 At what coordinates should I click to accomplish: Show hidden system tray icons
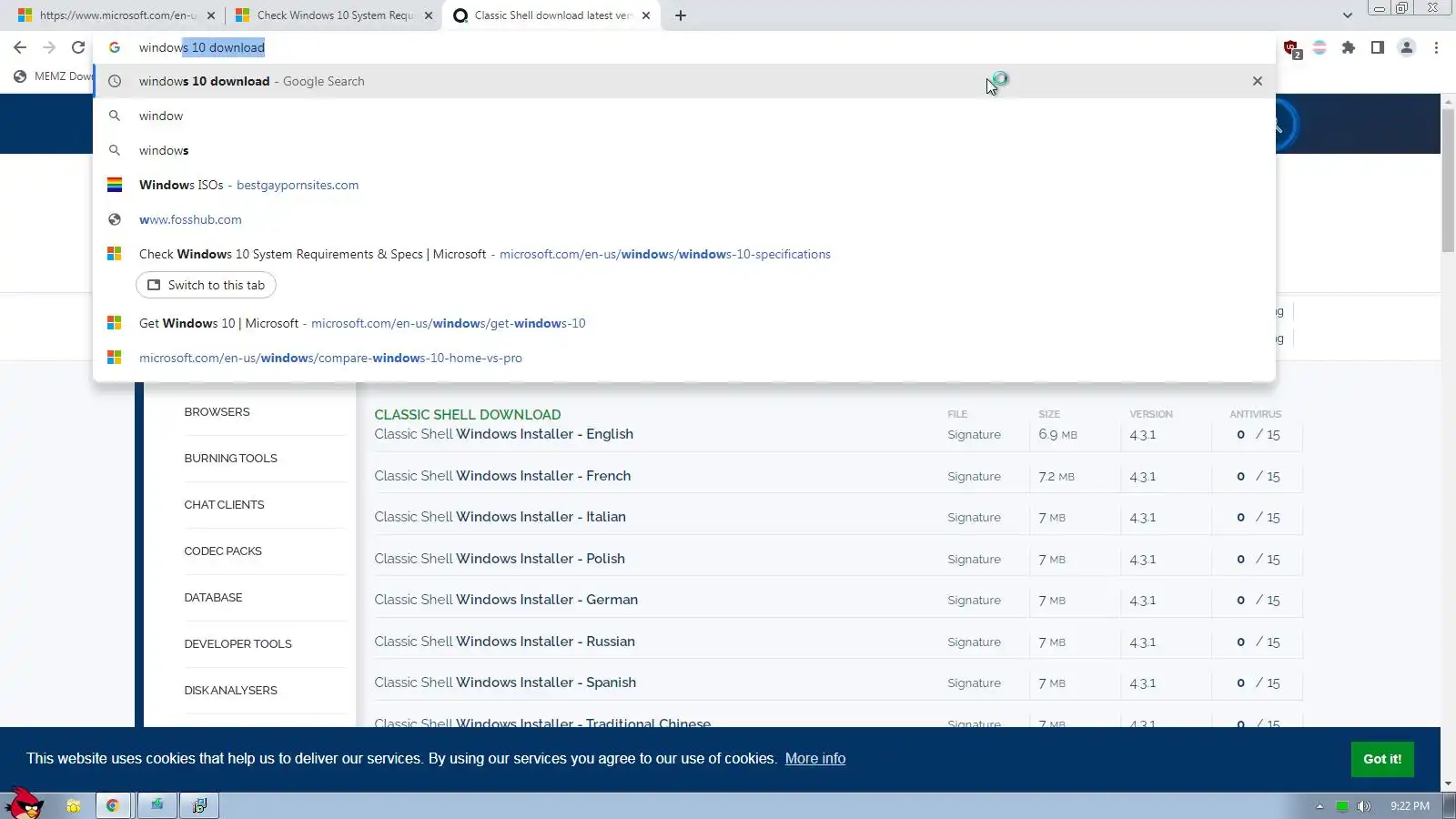click(x=1319, y=806)
